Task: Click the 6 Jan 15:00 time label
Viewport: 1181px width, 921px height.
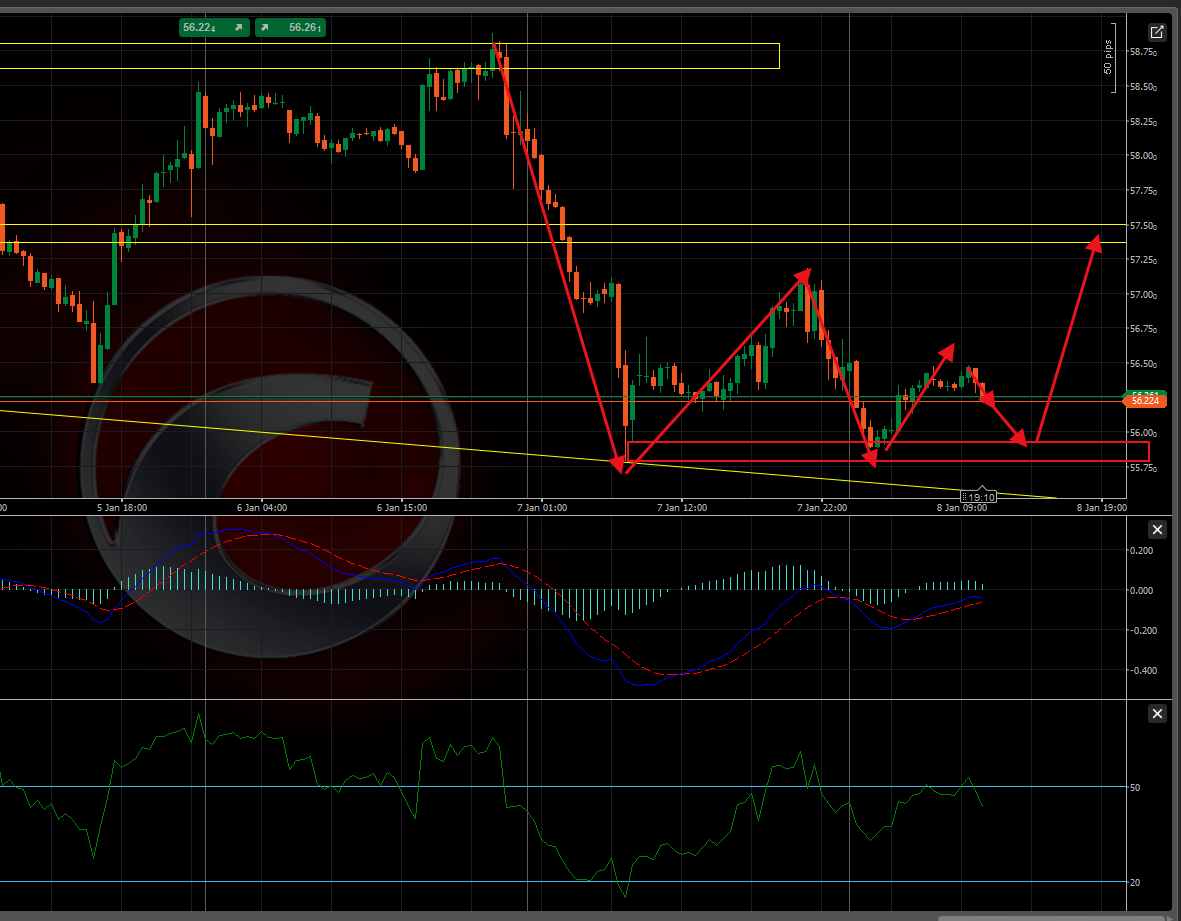Action: [x=402, y=508]
